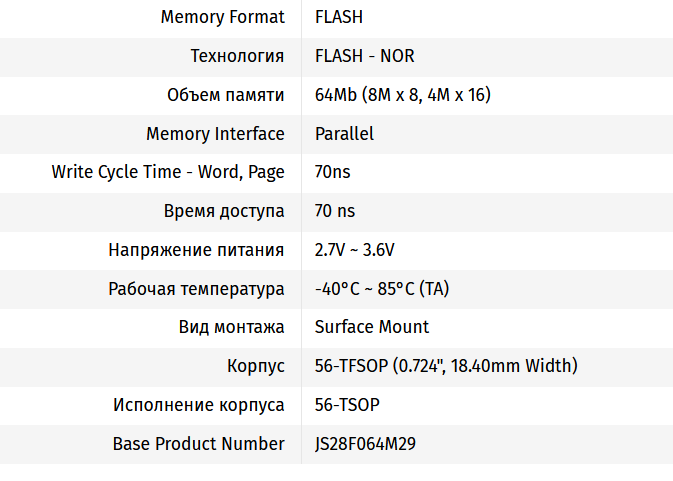Click the Объем памяти label
The width and height of the screenshot is (673, 481).
tap(225, 95)
